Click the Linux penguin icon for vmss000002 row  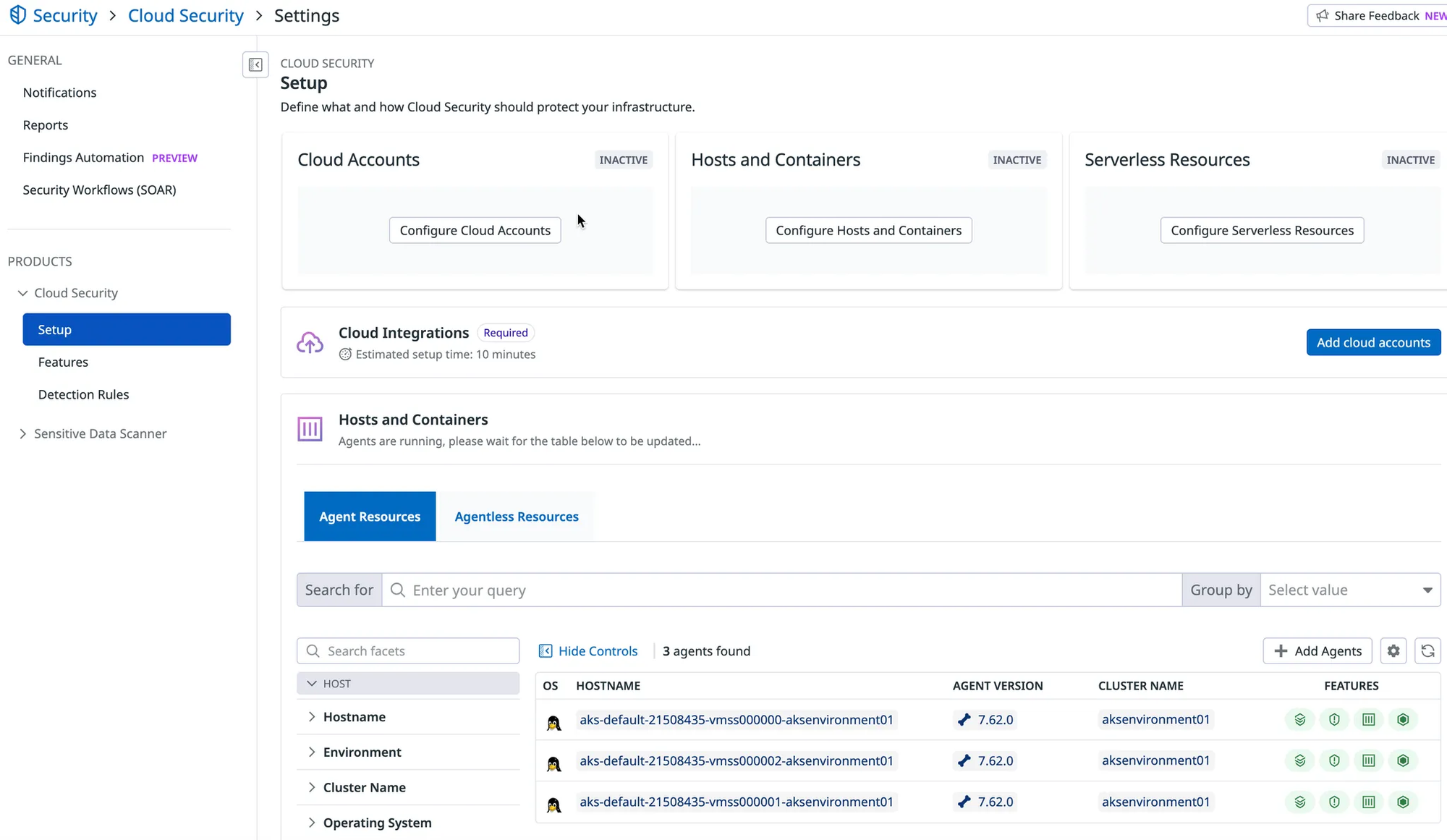coord(553,763)
